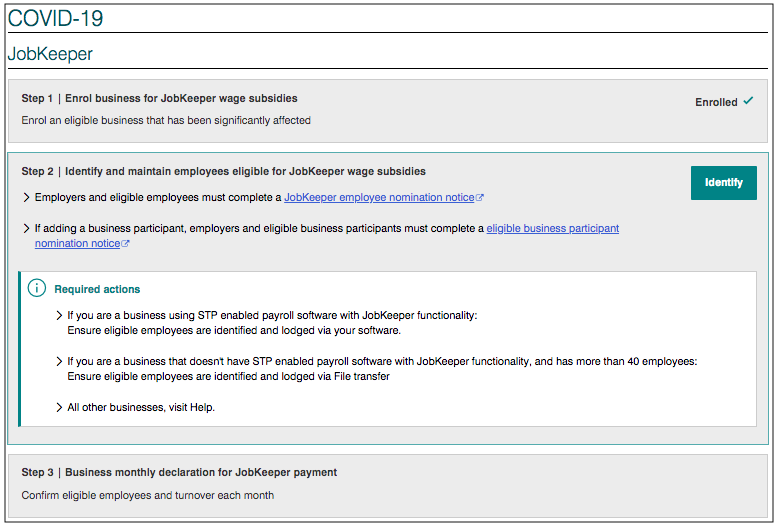Click the JobKeeper section heading
The width and height of the screenshot is (776, 526).
coord(50,54)
